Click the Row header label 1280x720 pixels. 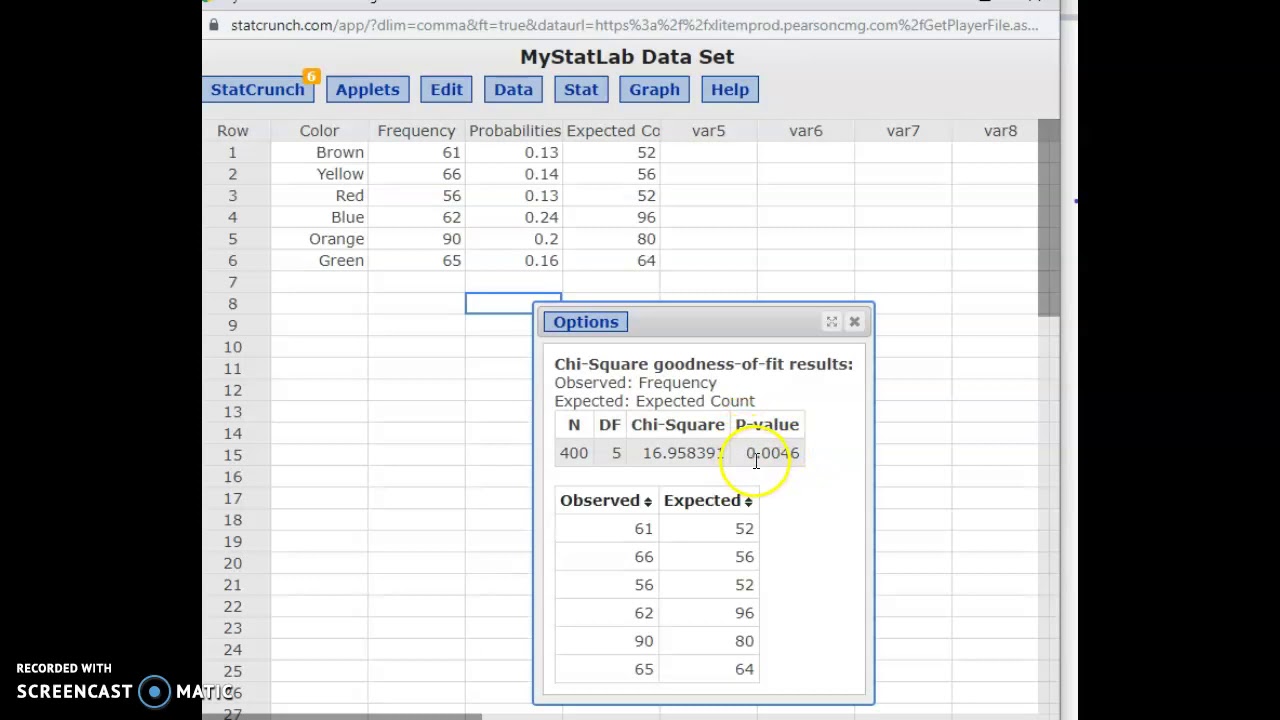point(233,131)
